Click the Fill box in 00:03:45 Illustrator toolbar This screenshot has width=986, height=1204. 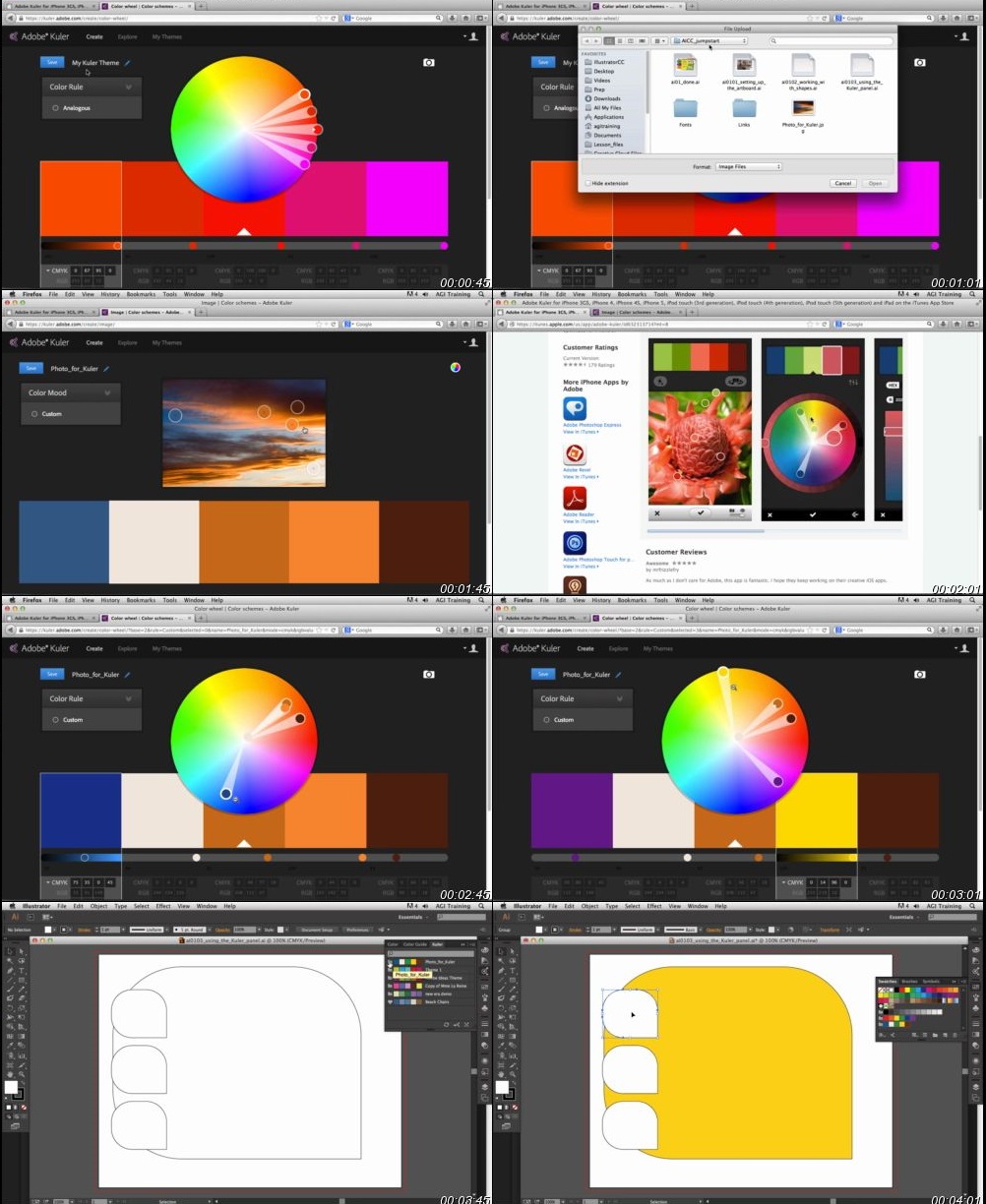tap(11, 1088)
